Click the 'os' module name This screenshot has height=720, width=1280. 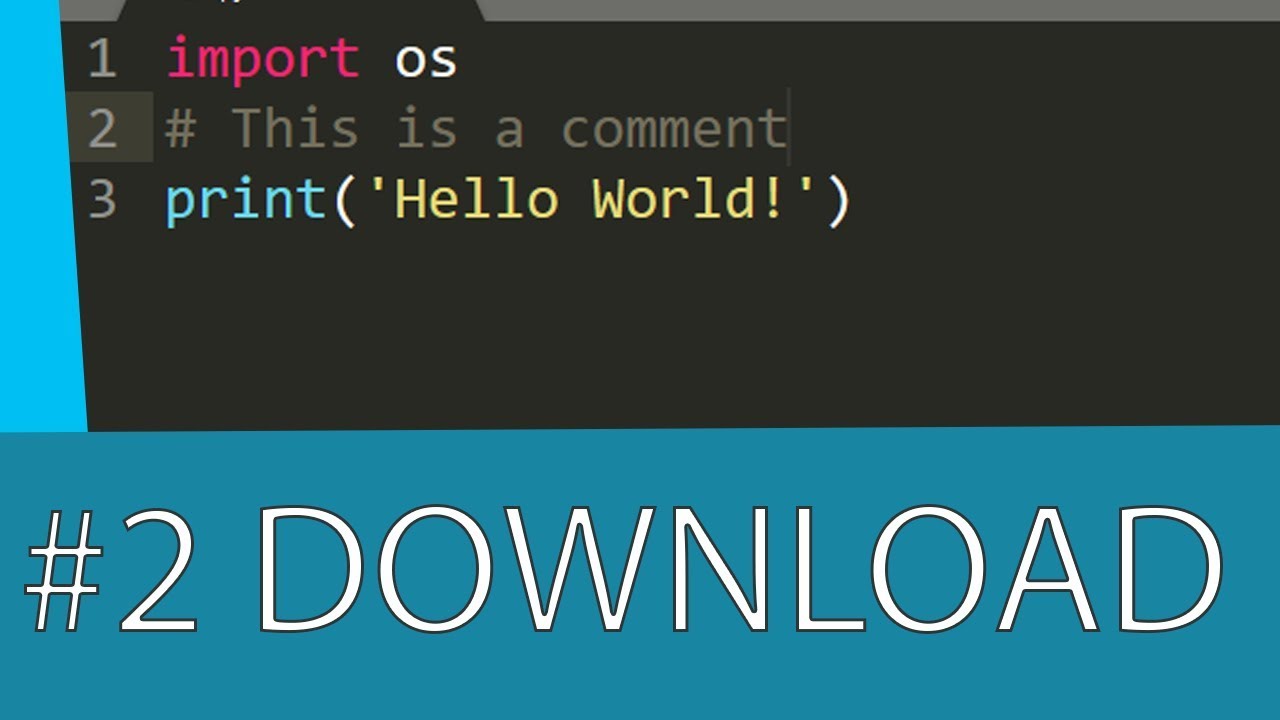coord(426,61)
